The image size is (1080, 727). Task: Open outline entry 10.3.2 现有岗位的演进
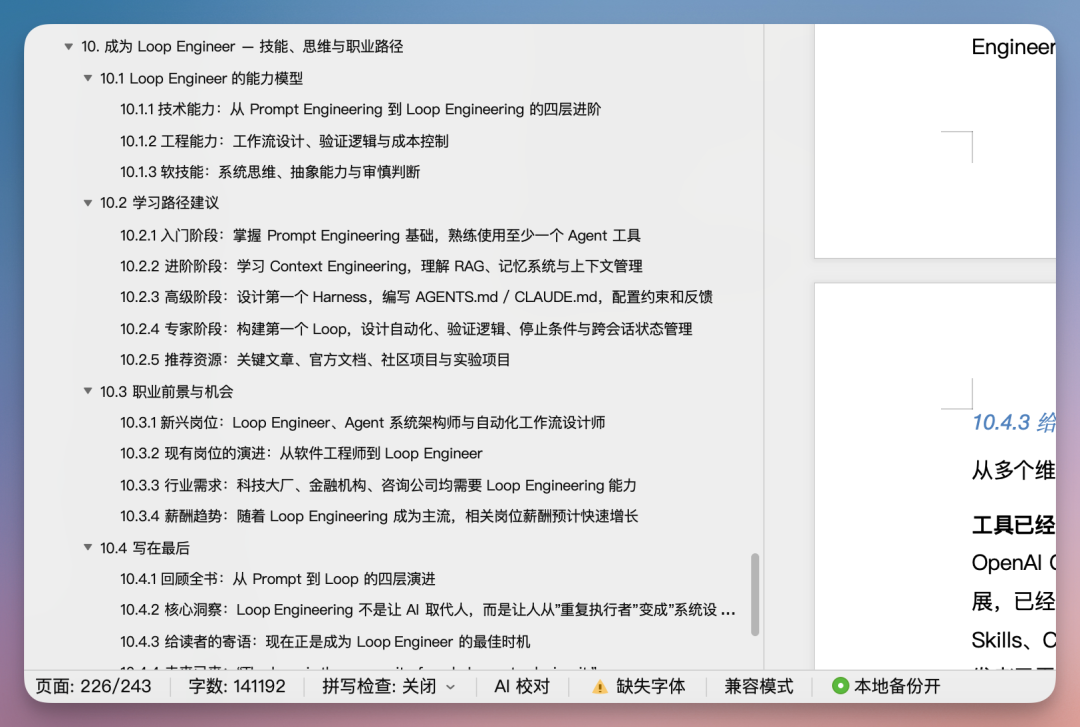point(301,453)
